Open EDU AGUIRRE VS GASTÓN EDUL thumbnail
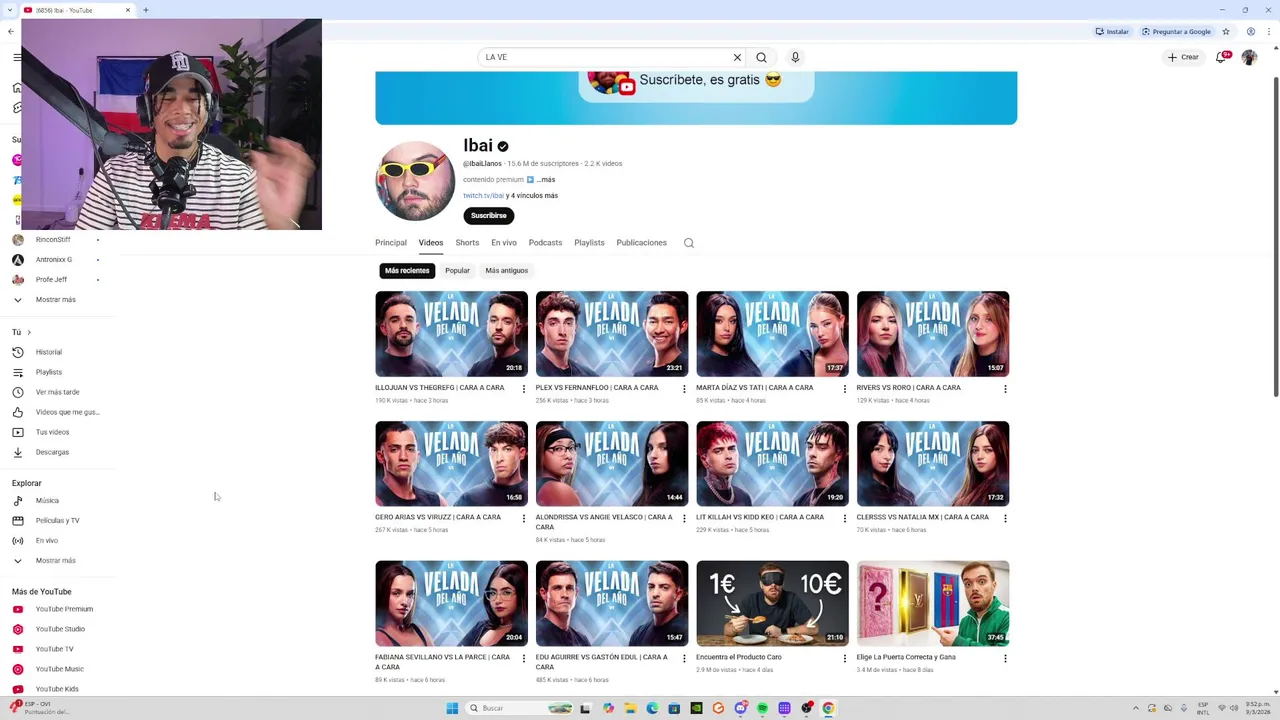 (612, 604)
